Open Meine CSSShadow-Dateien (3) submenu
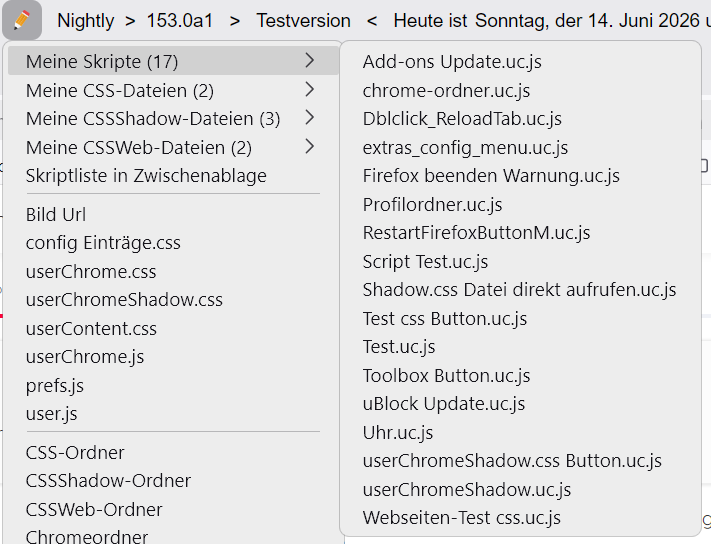Screen dimensions: 711x544 tap(173, 119)
